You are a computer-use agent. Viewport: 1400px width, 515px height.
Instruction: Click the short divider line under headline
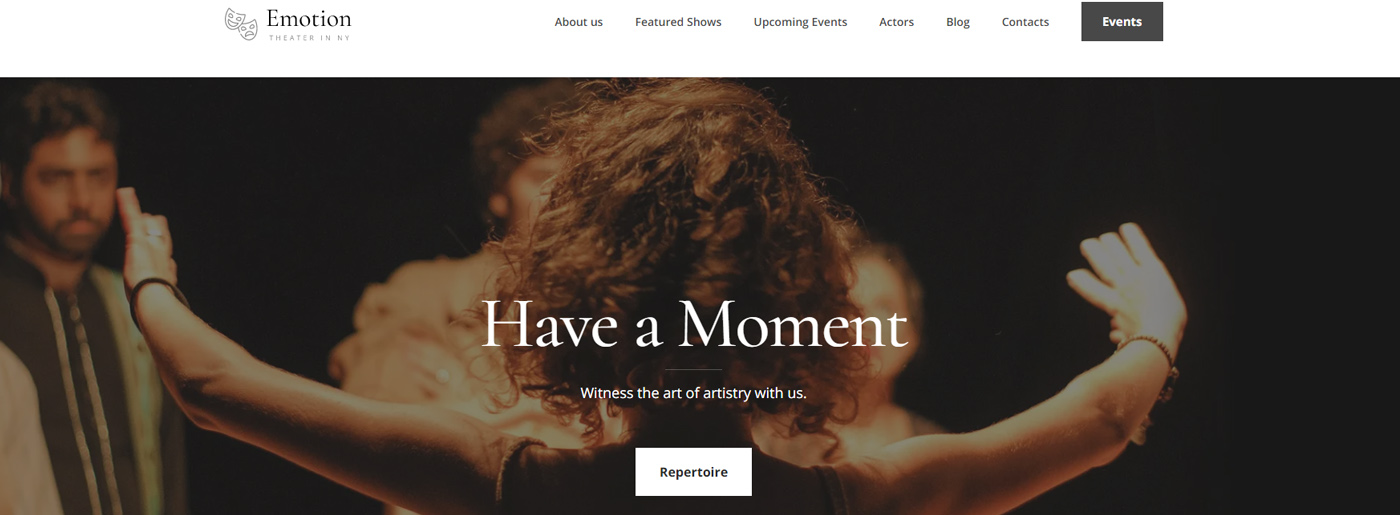(693, 370)
